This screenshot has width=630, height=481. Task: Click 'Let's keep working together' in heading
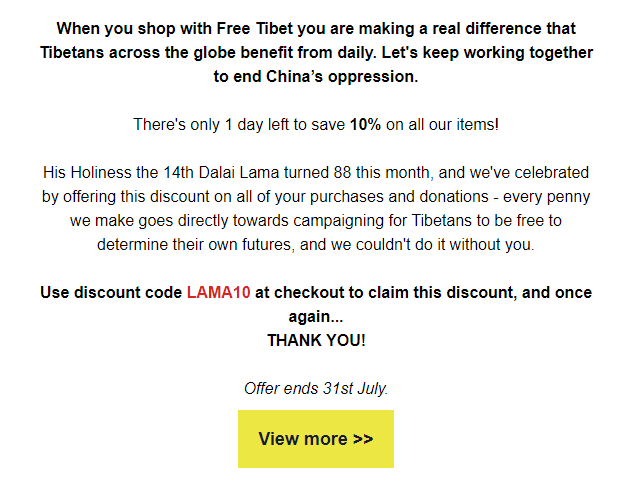(490, 52)
